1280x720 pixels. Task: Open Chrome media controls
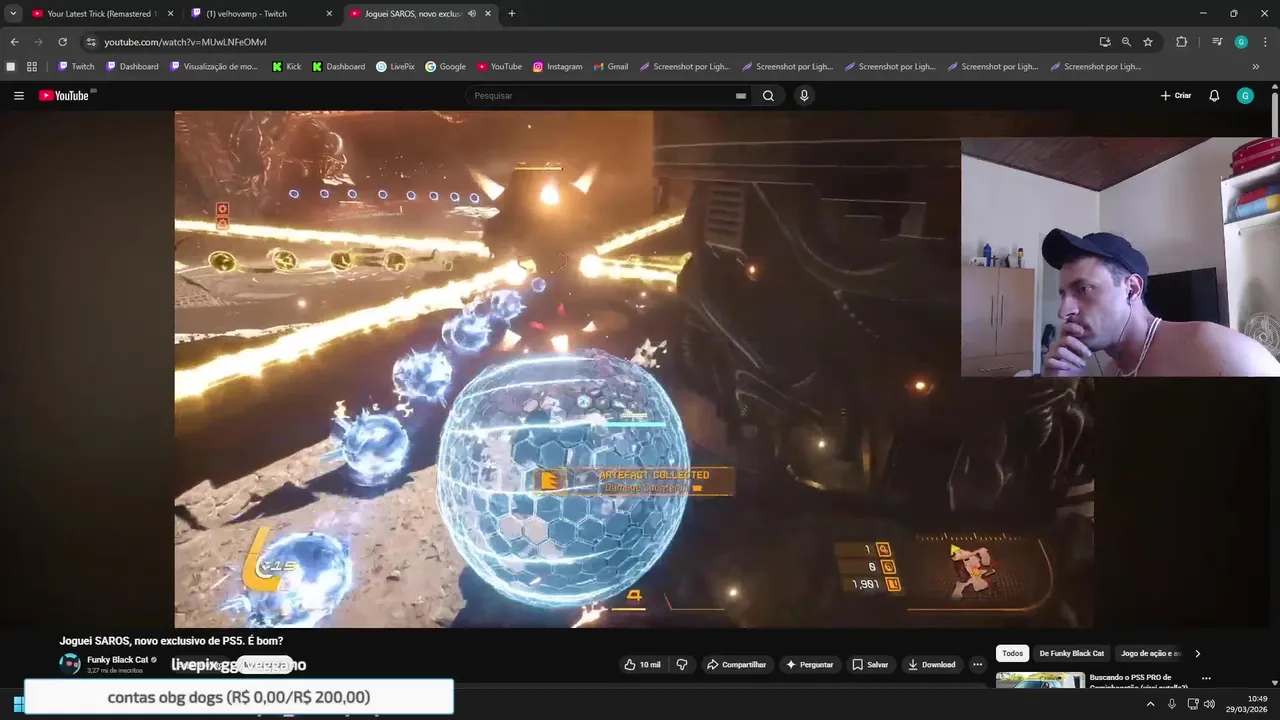(x=1217, y=42)
